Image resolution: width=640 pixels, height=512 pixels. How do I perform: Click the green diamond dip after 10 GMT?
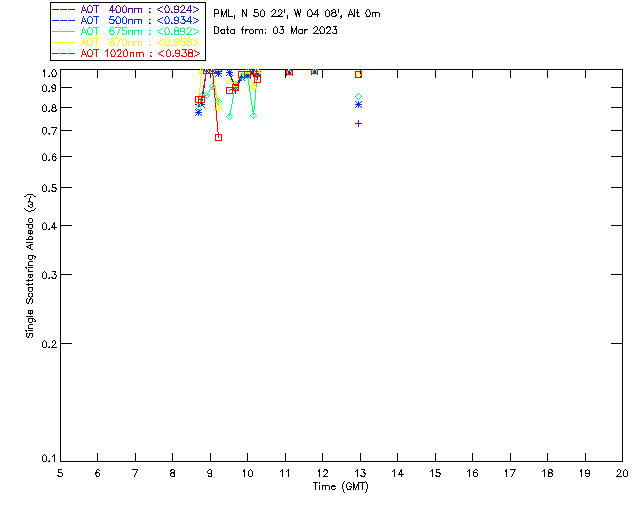(254, 116)
